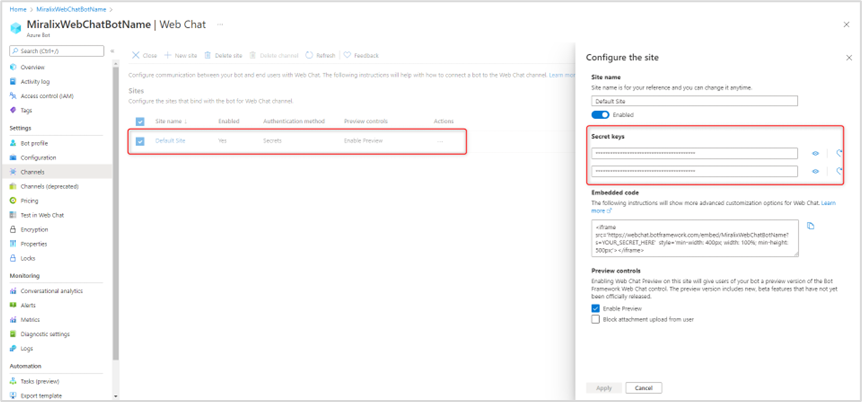
Task: Click the first secret key field
Action: click(x=694, y=153)
